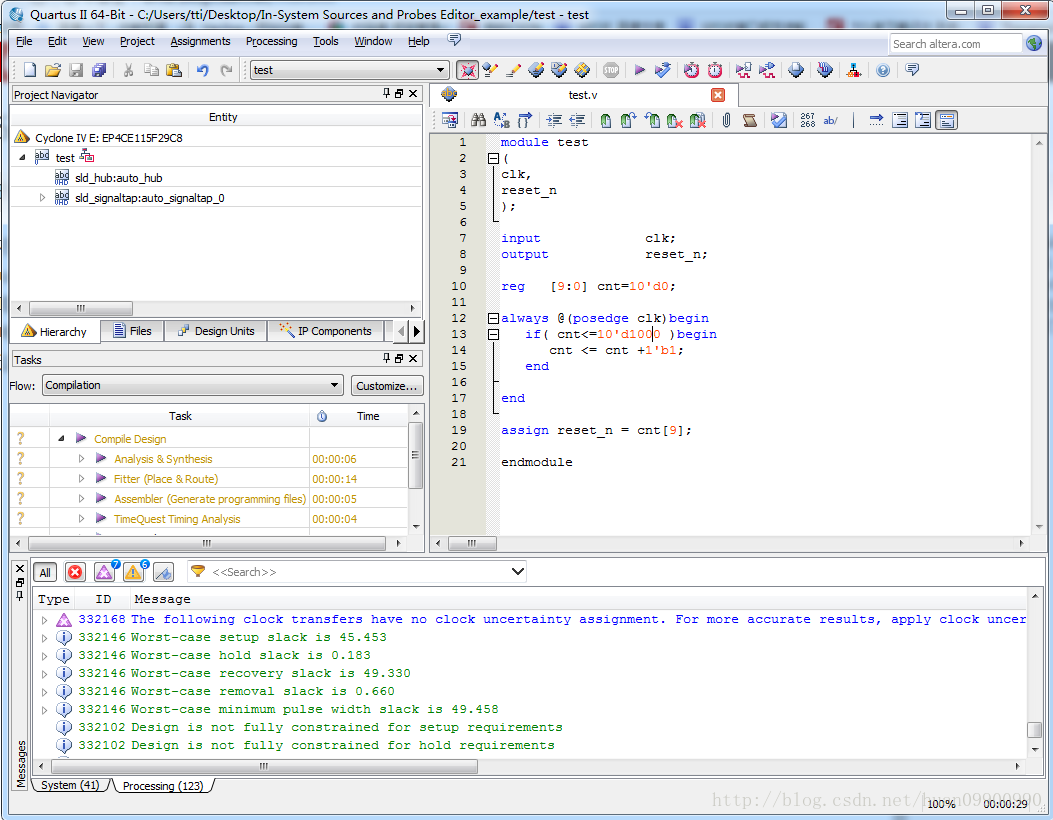Screen dimensions: 1053x820
Task: Click the paperclip attach icon
Action: 726,120
